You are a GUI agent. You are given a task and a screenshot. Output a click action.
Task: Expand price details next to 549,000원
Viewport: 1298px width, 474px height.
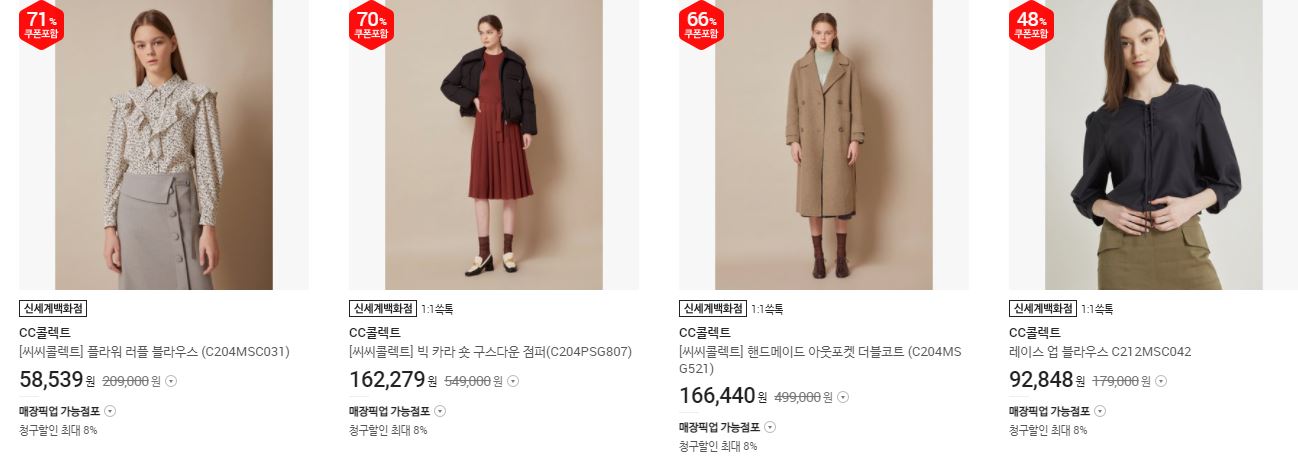(x=513, y=381)
